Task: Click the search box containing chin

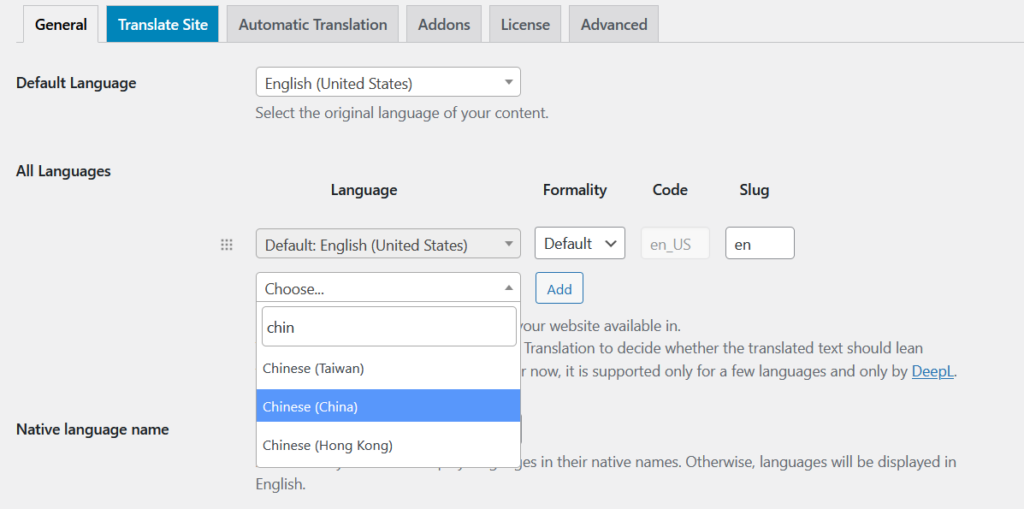Action: pos(389,327)
